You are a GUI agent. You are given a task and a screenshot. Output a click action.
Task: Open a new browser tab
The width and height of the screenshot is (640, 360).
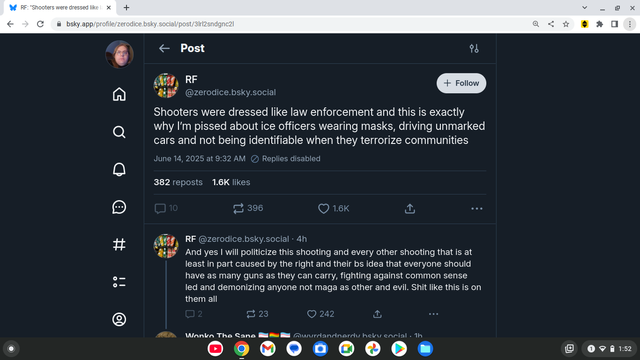click(x=127, y=7)
